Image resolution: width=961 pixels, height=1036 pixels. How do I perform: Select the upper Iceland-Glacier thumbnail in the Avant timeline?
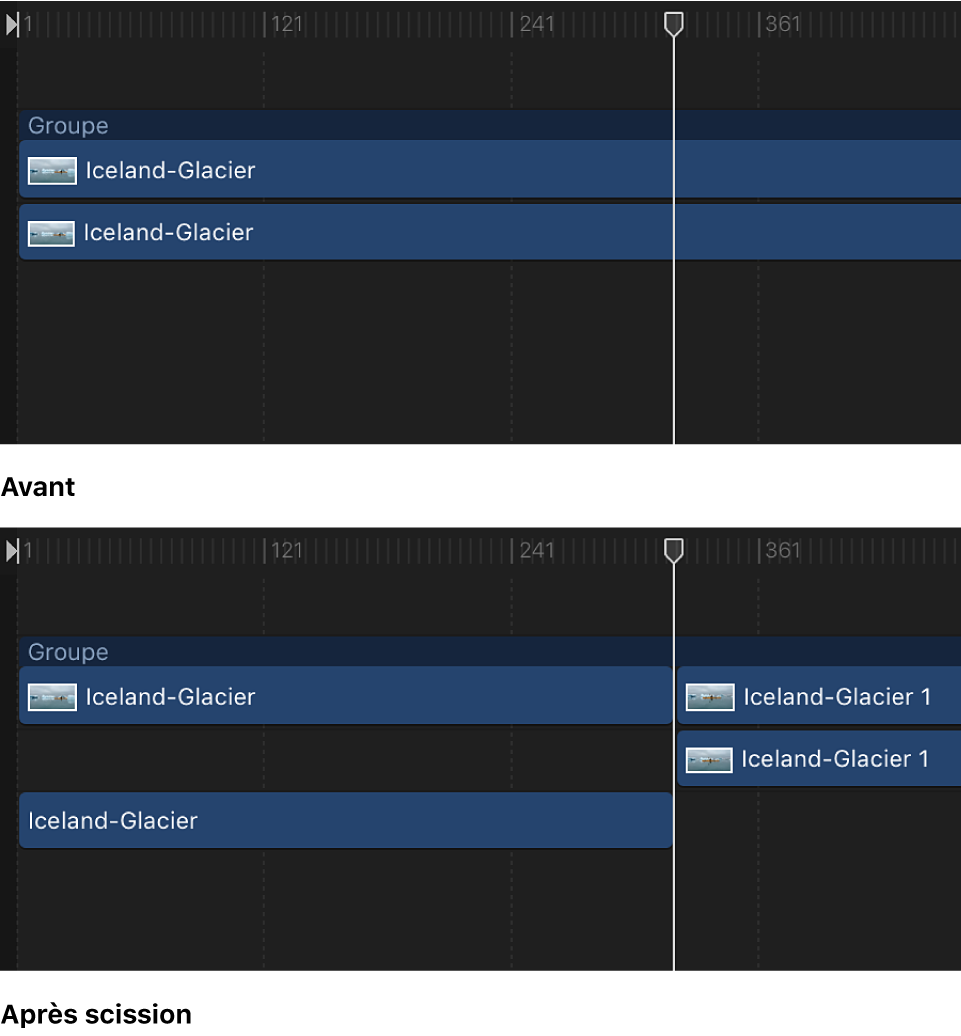point(52,171)
